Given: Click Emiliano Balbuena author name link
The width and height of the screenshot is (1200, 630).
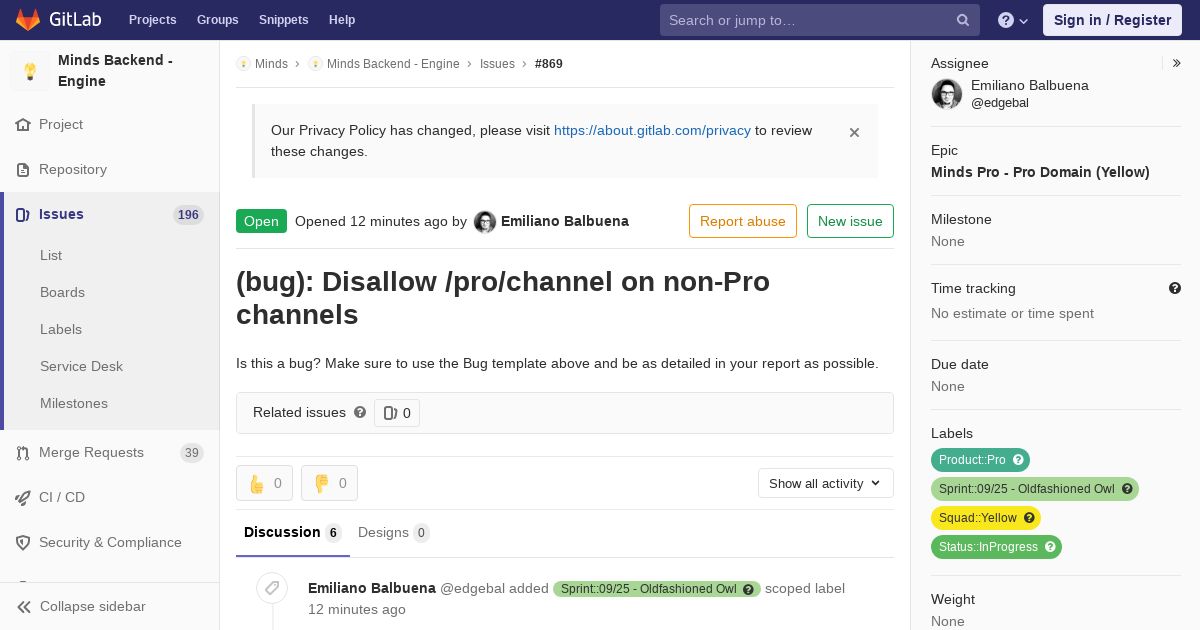Looking at the screenshot, I should pyautogui.click(x=565, y=221).
